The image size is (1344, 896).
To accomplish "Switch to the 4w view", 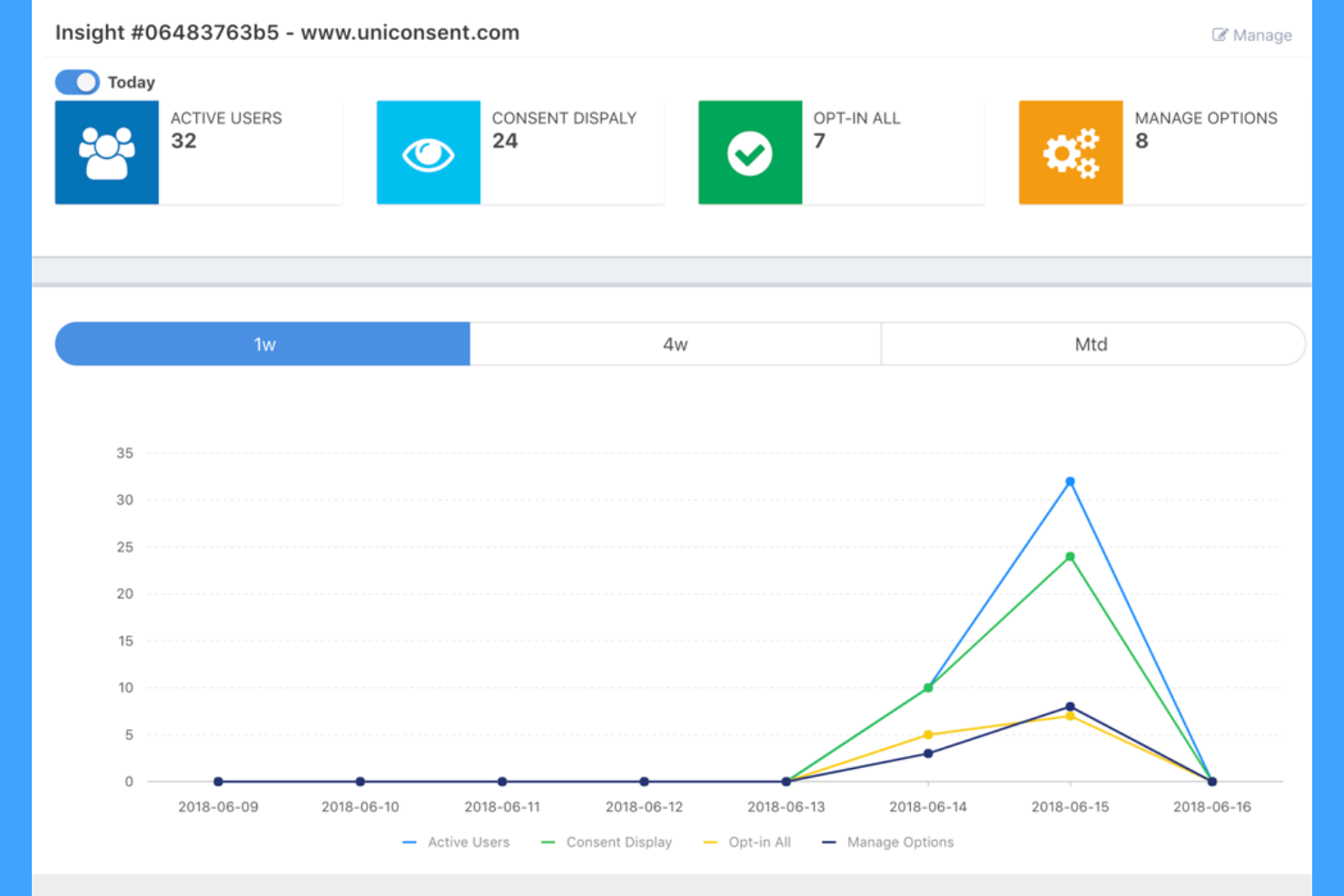I will click(675, 344).
